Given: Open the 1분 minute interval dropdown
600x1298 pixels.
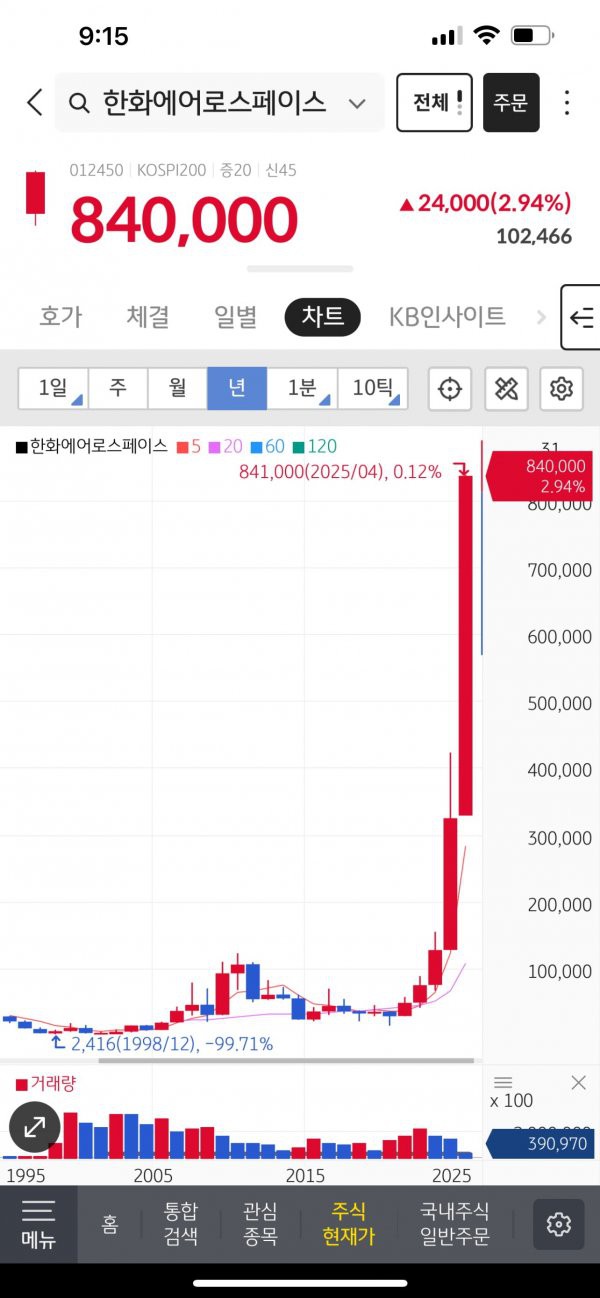Looking at the screenshot, I should 302,388.
